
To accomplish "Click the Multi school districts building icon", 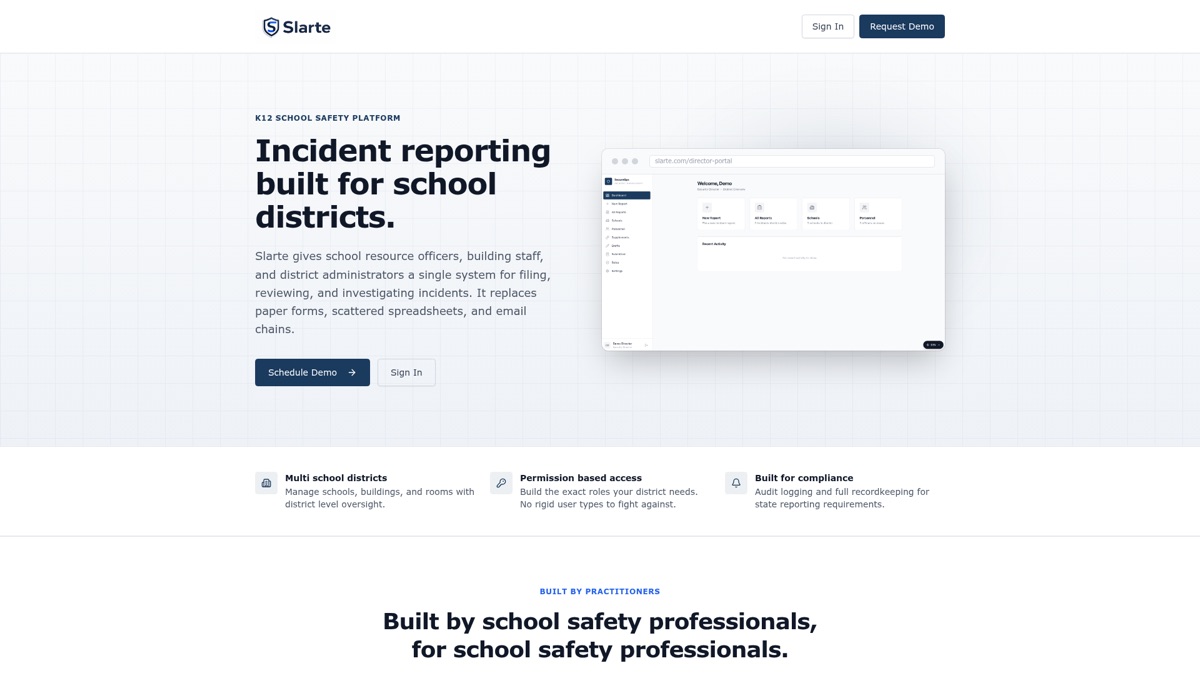I will coord(266,483).
